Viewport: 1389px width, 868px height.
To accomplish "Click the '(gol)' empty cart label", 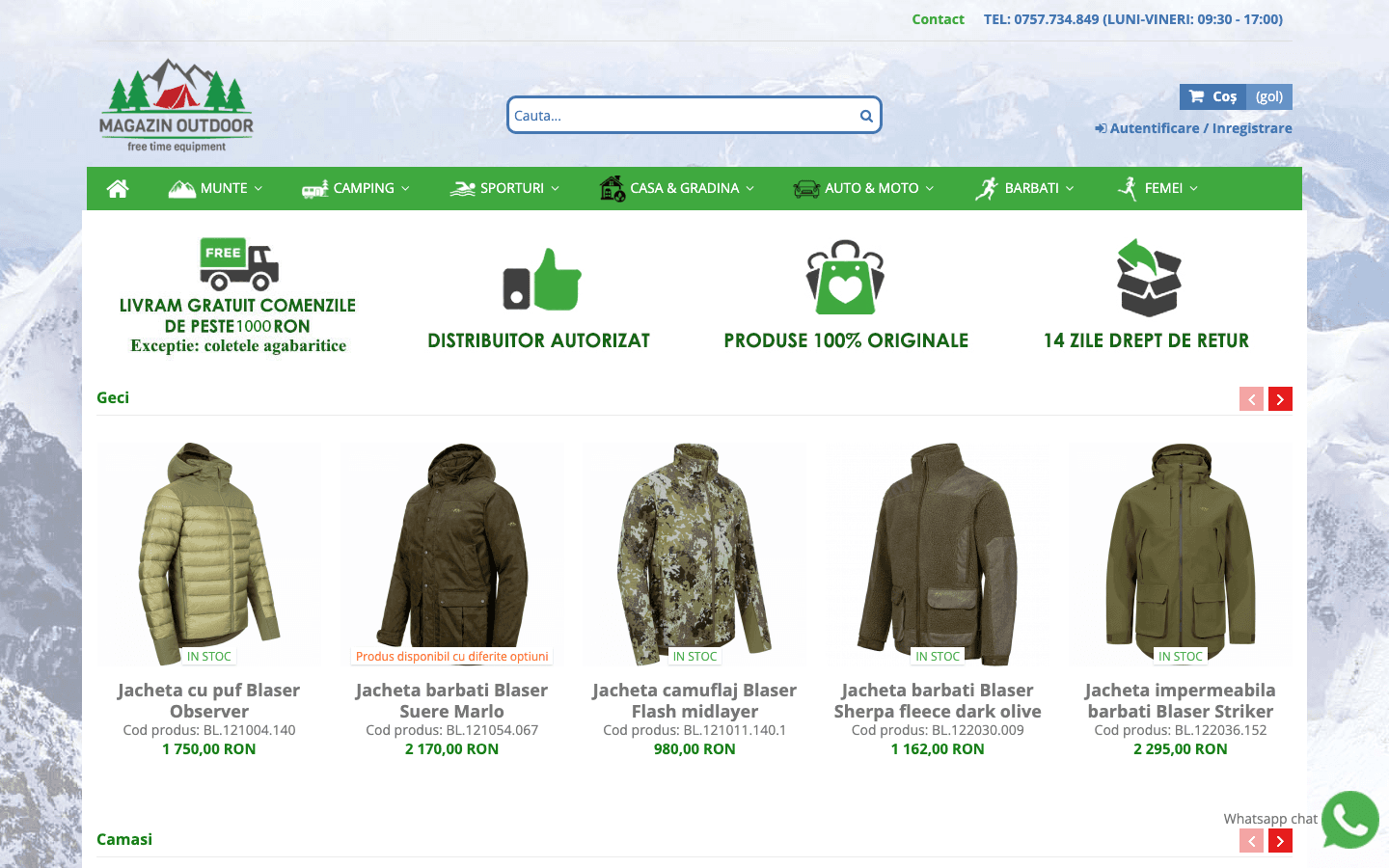I will [1269, 96].
